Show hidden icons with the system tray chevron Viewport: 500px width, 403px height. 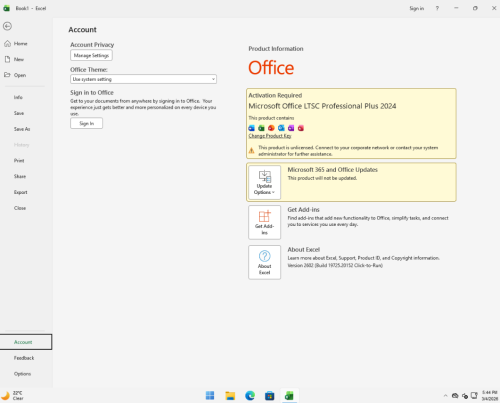[445, 396]
